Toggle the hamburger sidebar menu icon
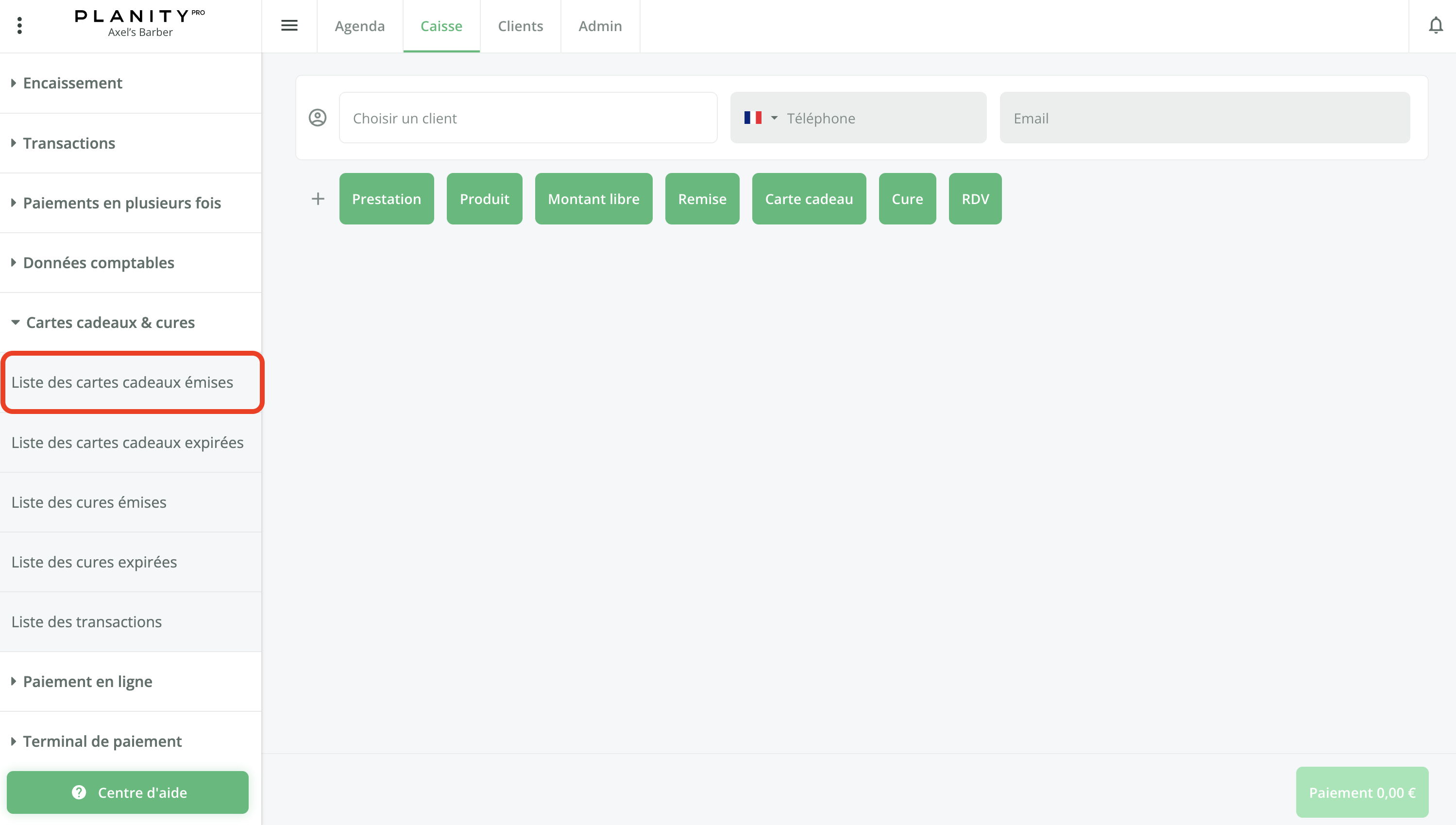This screenshot has height=825, width=1456. pyautogui.click(x=289, y=25)
